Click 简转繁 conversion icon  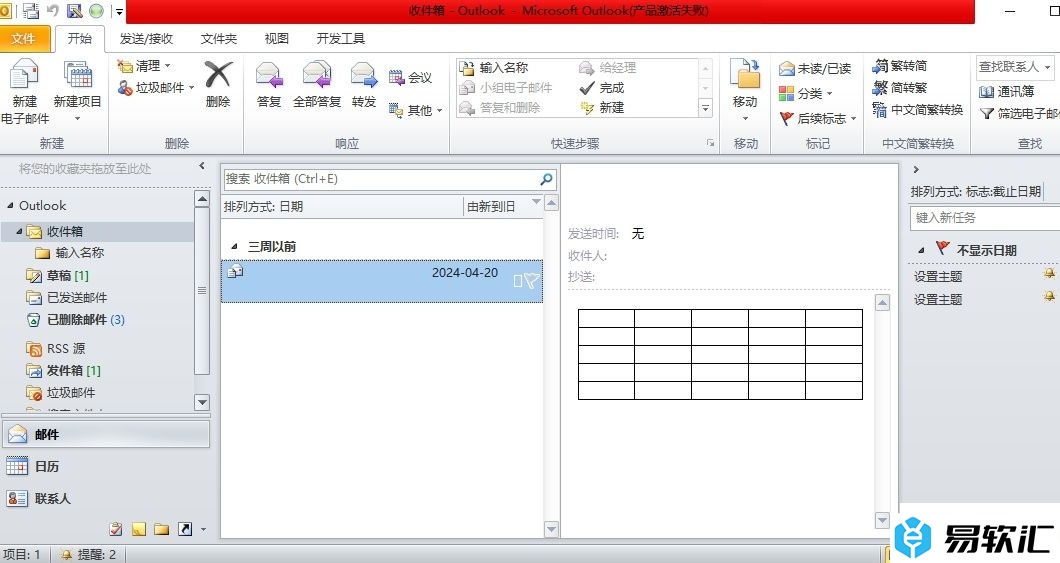pos(880,87)
